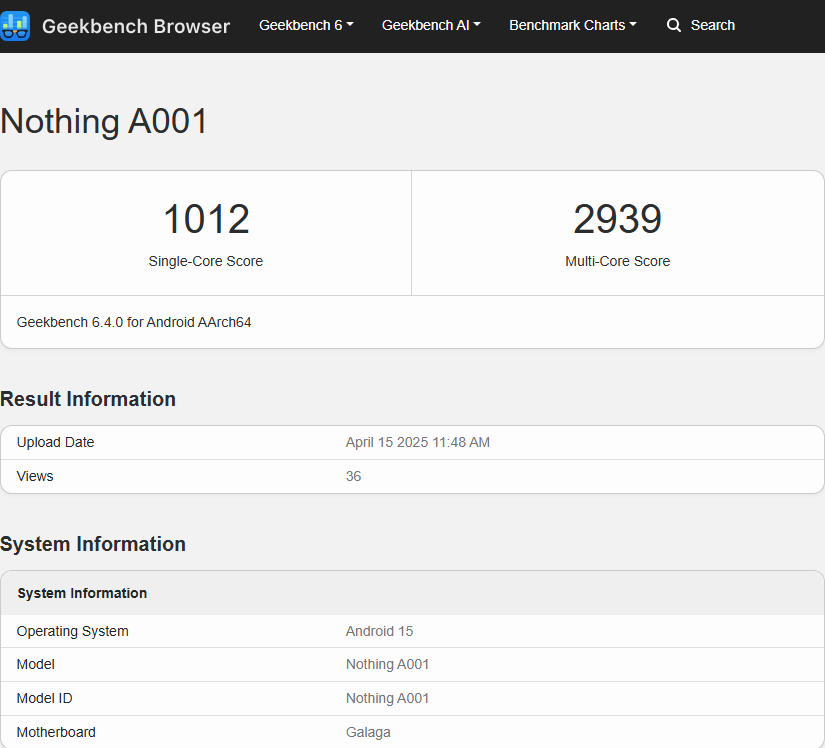Image resolution: width=825 pixels, height=748 pixels.
Task: Click the Views row label
Action: coord(35,476)
